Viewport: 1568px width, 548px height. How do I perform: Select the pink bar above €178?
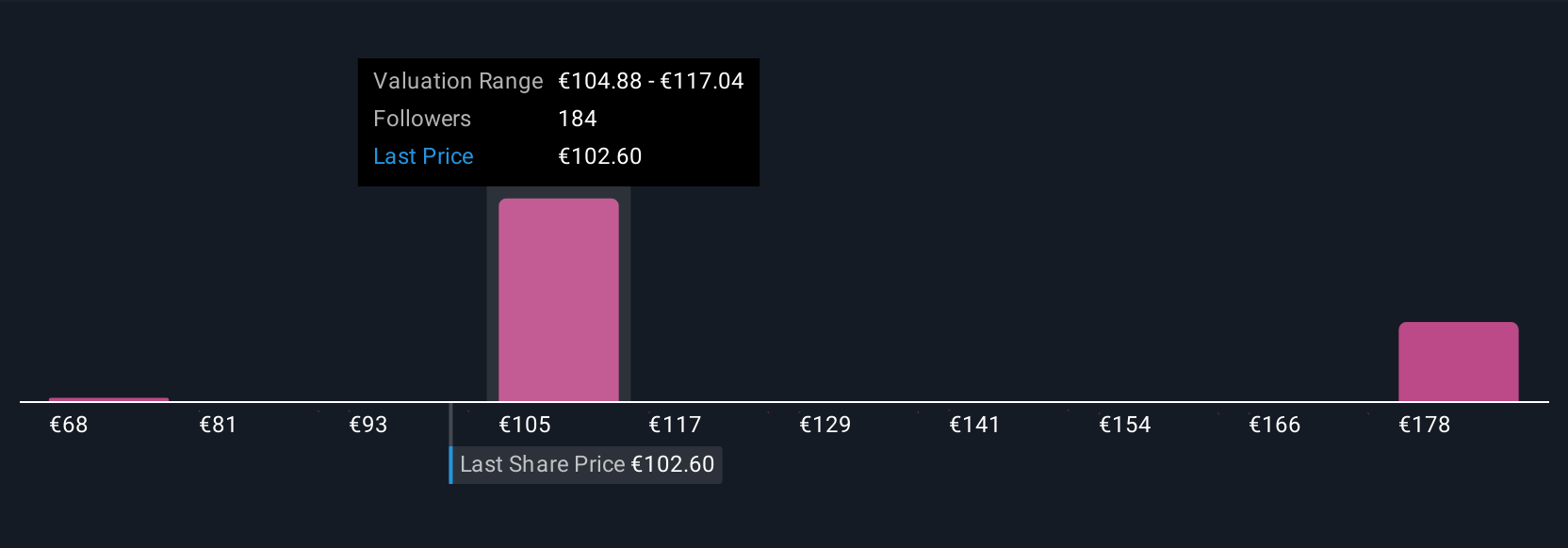[x=1459, y=362]
